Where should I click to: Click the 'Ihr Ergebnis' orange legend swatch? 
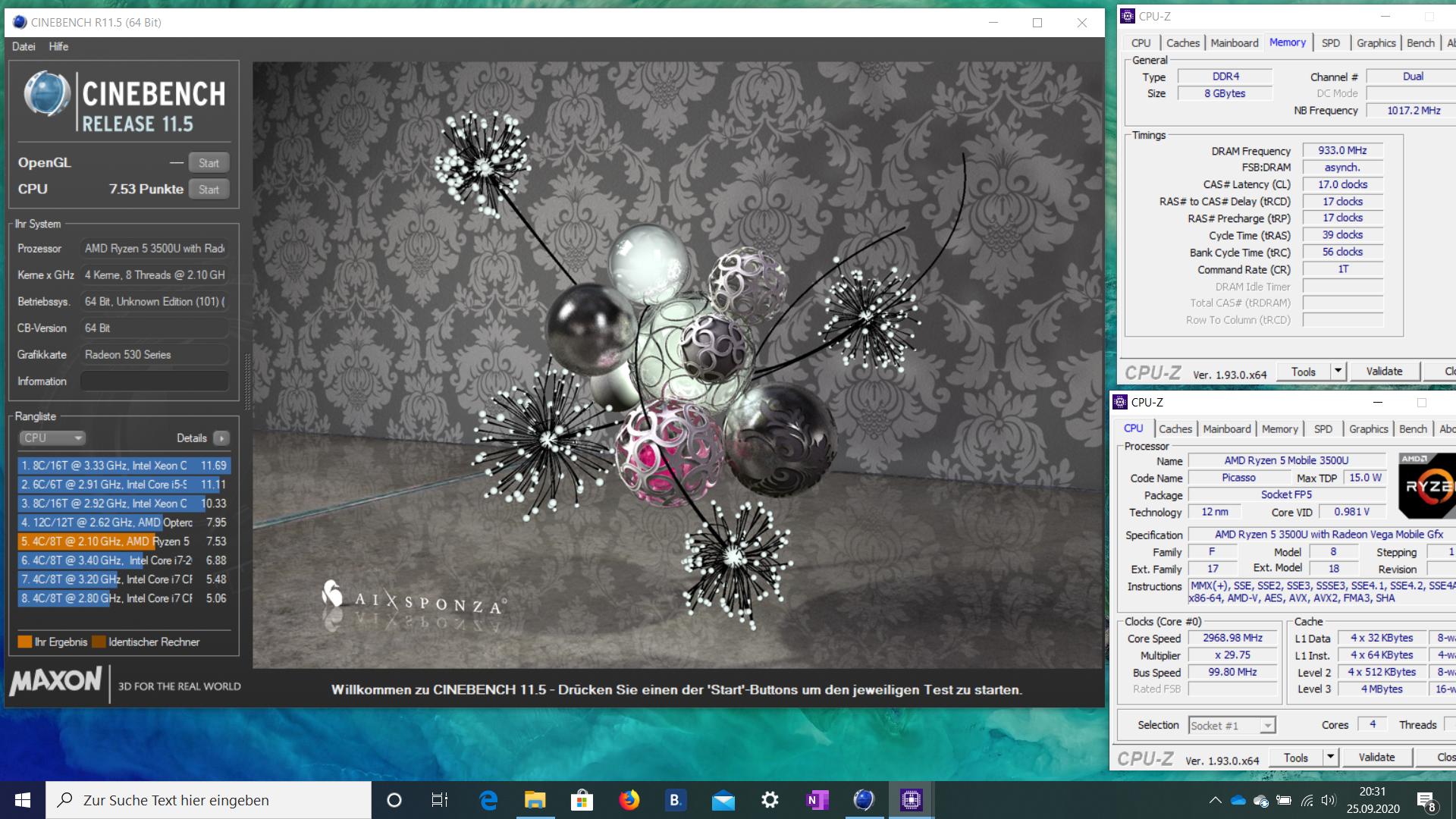pos(24,642)
